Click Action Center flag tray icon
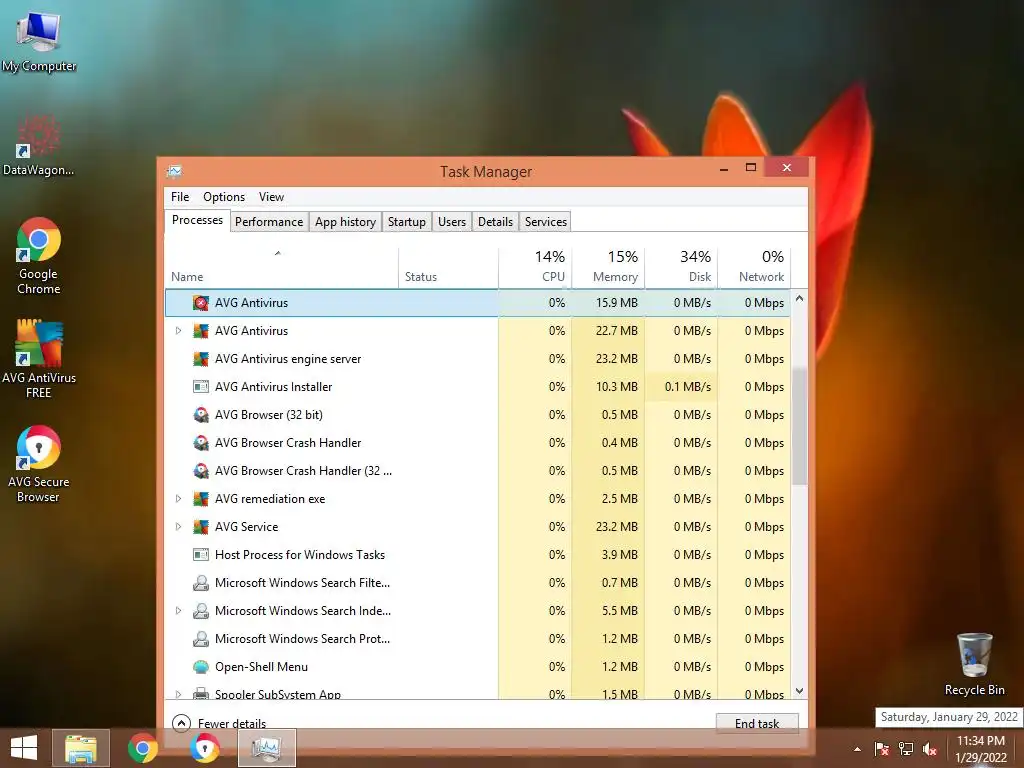Image resolution: width=1024 pixels, height=768 pixels. (x=882, y=749)
